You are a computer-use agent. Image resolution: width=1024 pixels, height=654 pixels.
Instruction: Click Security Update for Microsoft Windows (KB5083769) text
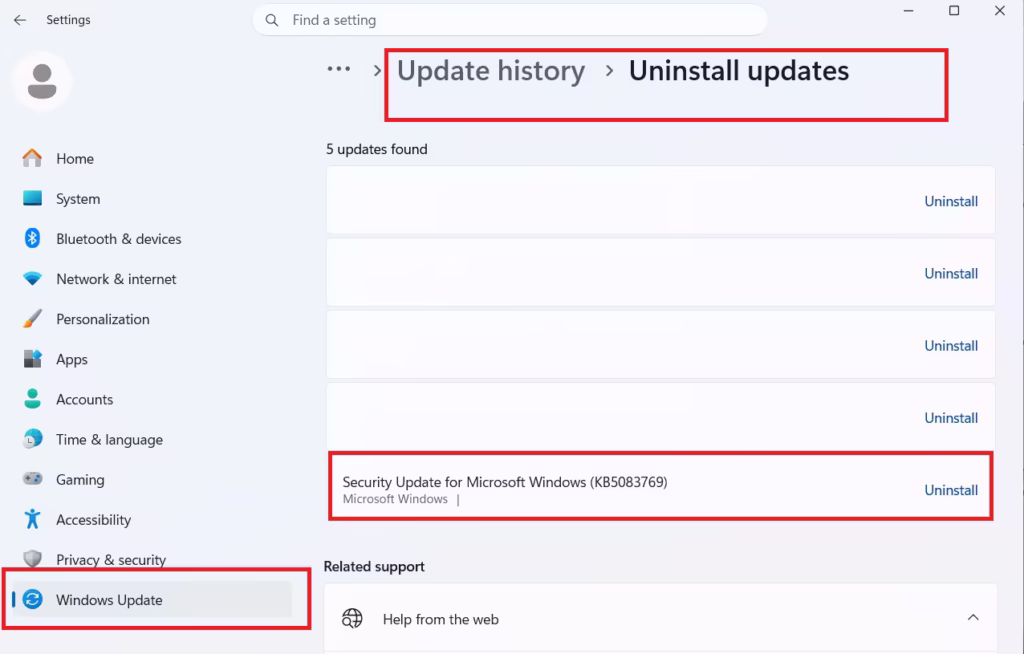click(505, 482)
